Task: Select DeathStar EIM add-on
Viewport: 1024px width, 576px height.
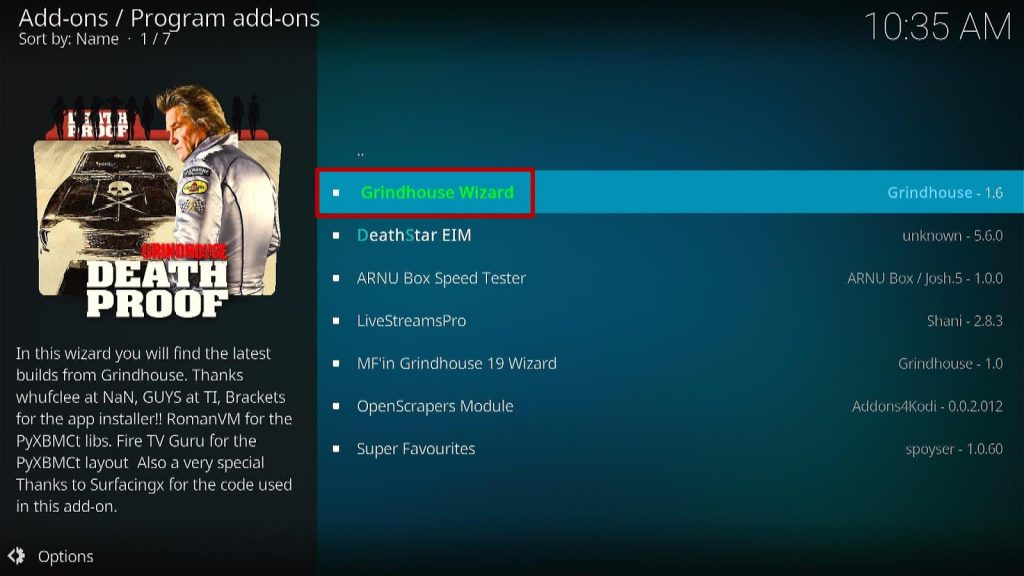Action: pos(670,235)
